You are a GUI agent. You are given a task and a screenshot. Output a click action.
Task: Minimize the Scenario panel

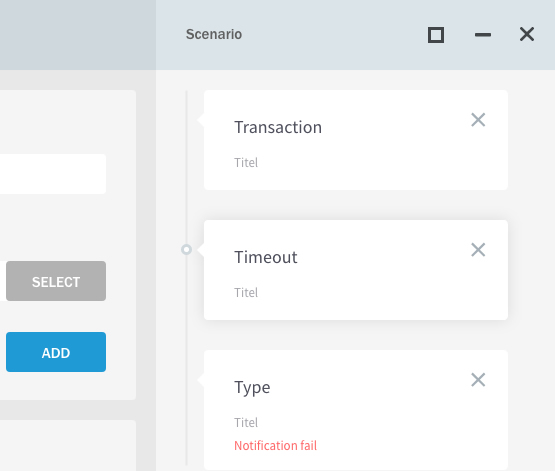tap(482, 35)
